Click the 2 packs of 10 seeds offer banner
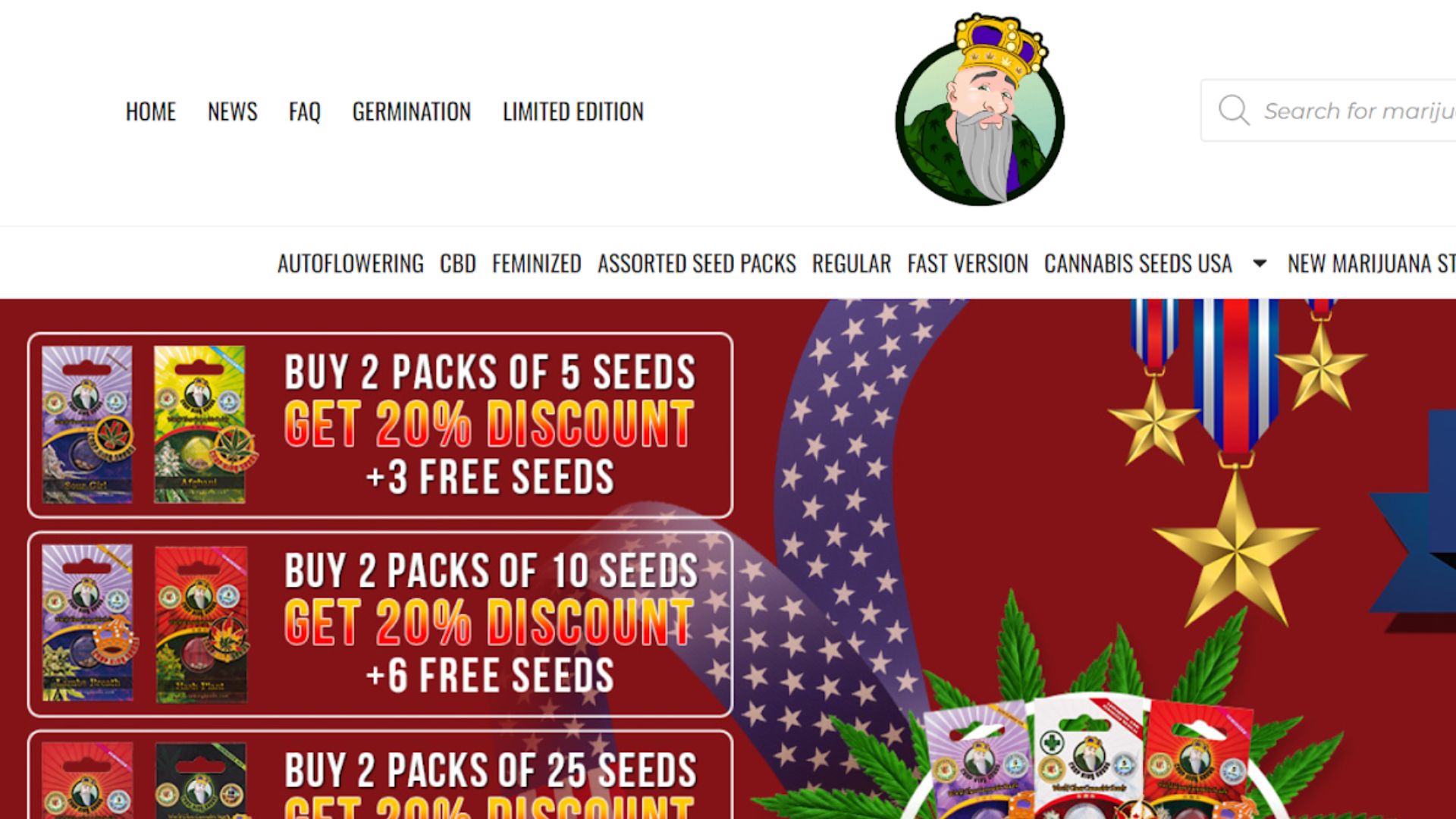This screenshot has width=1456, height=819. (380, 623)
